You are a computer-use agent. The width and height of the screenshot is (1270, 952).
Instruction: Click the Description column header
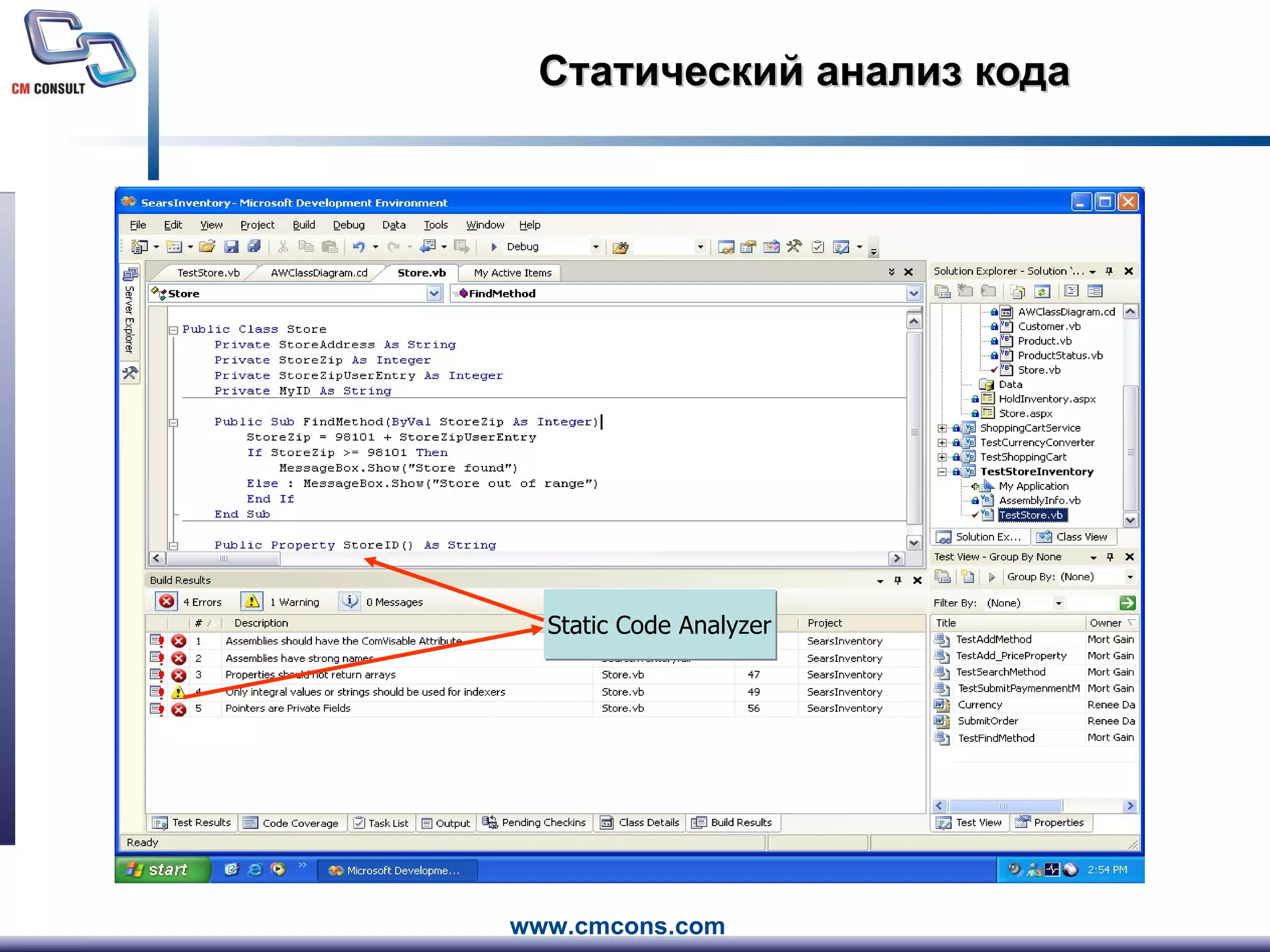click(260, 623)
